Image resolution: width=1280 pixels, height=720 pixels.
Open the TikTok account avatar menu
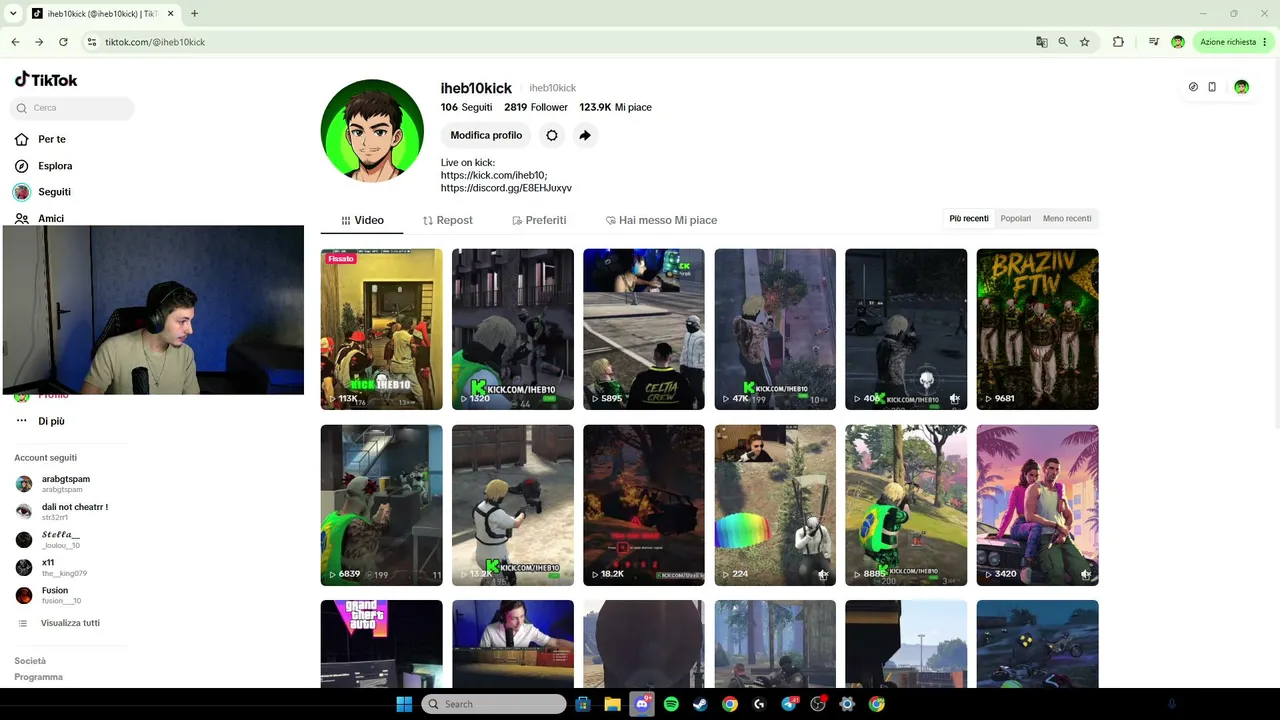1241,87
